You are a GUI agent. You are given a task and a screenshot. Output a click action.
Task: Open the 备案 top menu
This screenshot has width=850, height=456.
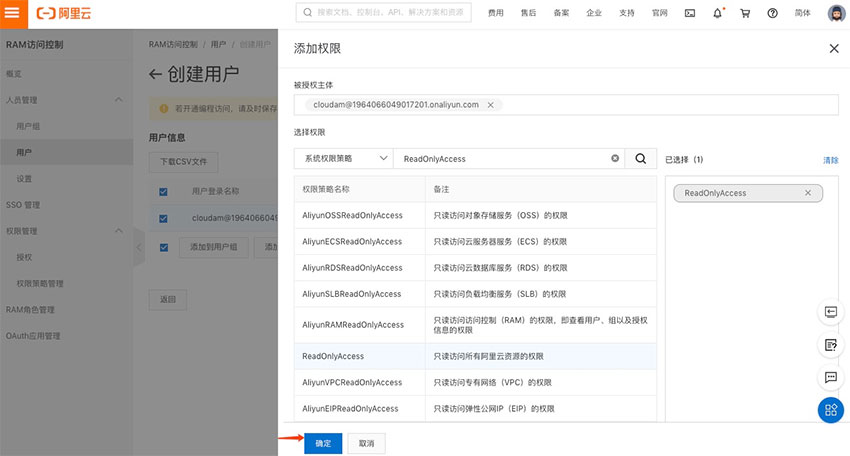[561, 13]
